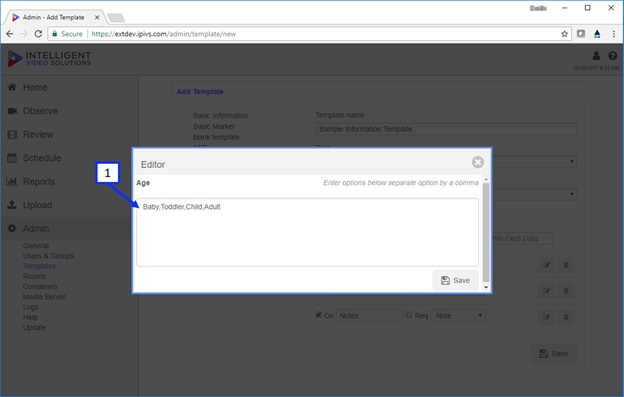
Task: Open General admin settings
Action: (x=36, y=245)
